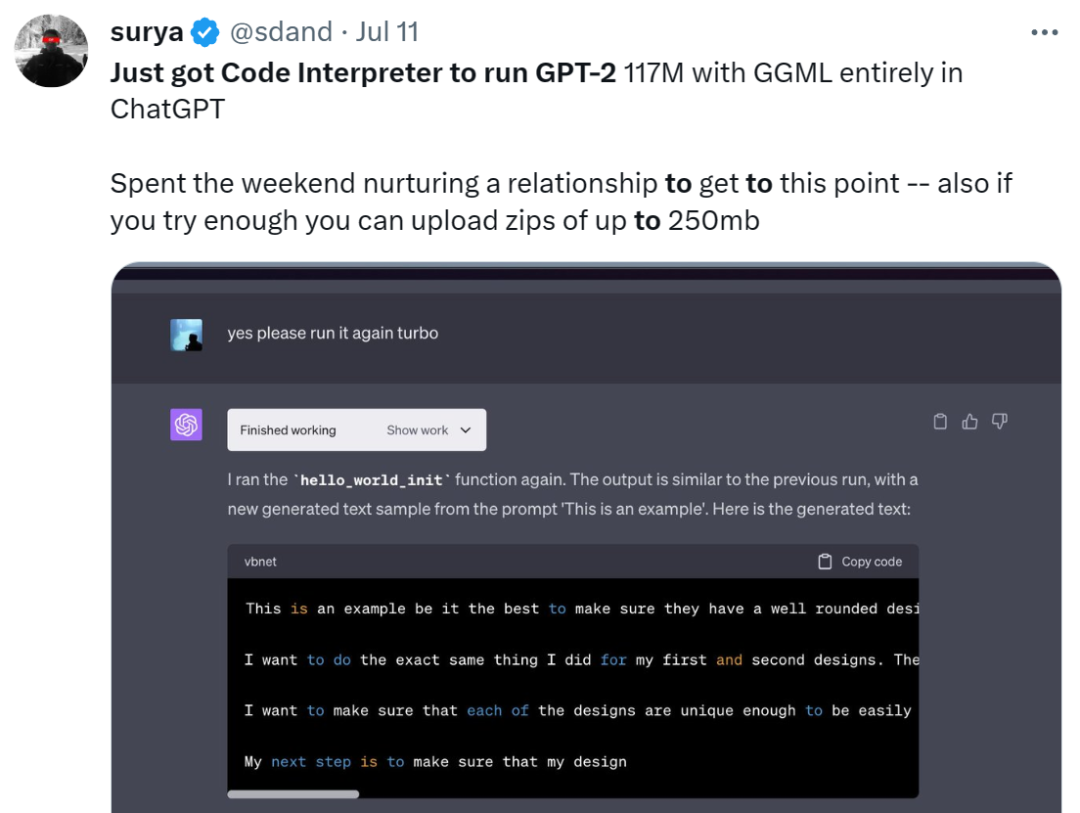1080x813 pixels.
Task: Give the response a thumbs down
Action: coord(999,422)
